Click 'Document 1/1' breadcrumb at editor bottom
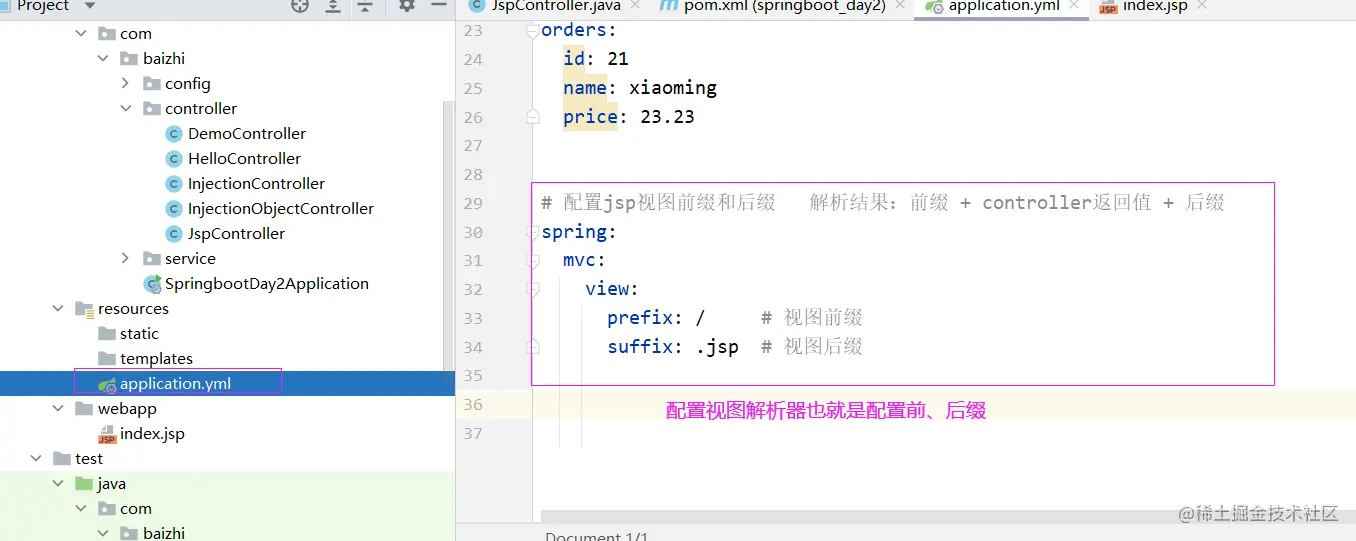 [597, 536]
